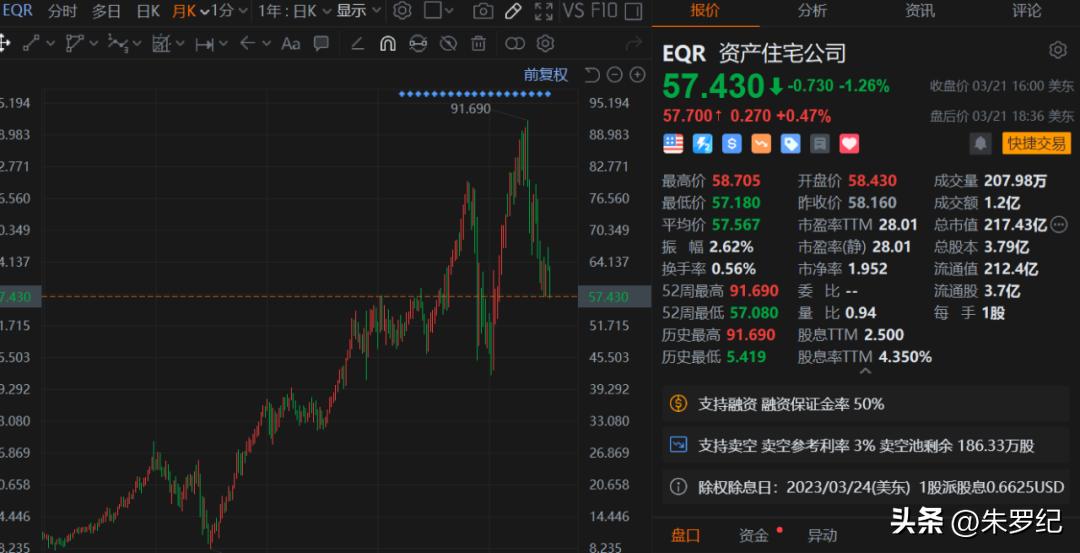Collapse quote details with up chevron
This screenshot has height=553, width=1080.
866,372
